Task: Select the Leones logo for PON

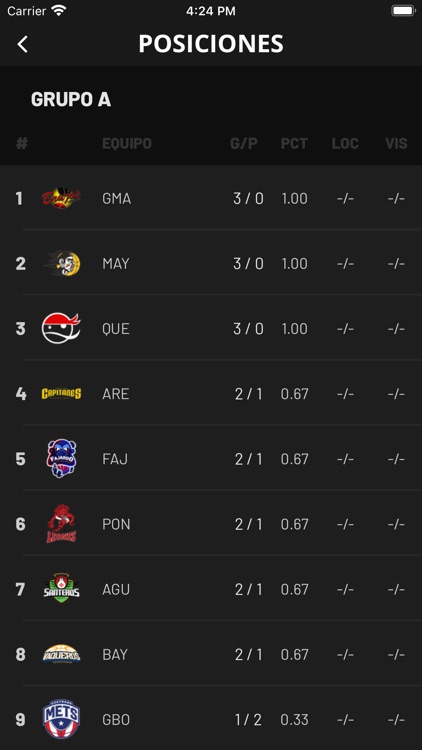Action: (x=61, y=524)
